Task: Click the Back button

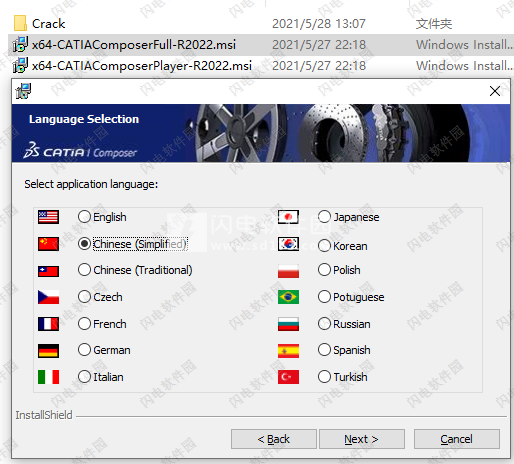Action: pyautogui.click(x=274, y=439)
